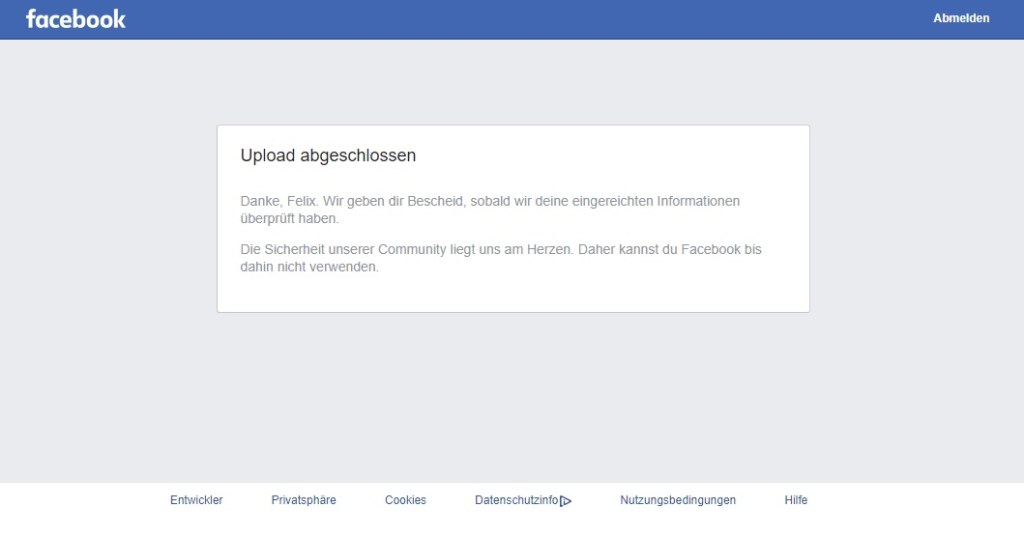Click the 'Upload abgeschlossen' heading
This screenshot has width=1024, height=536.
[328, 156]
